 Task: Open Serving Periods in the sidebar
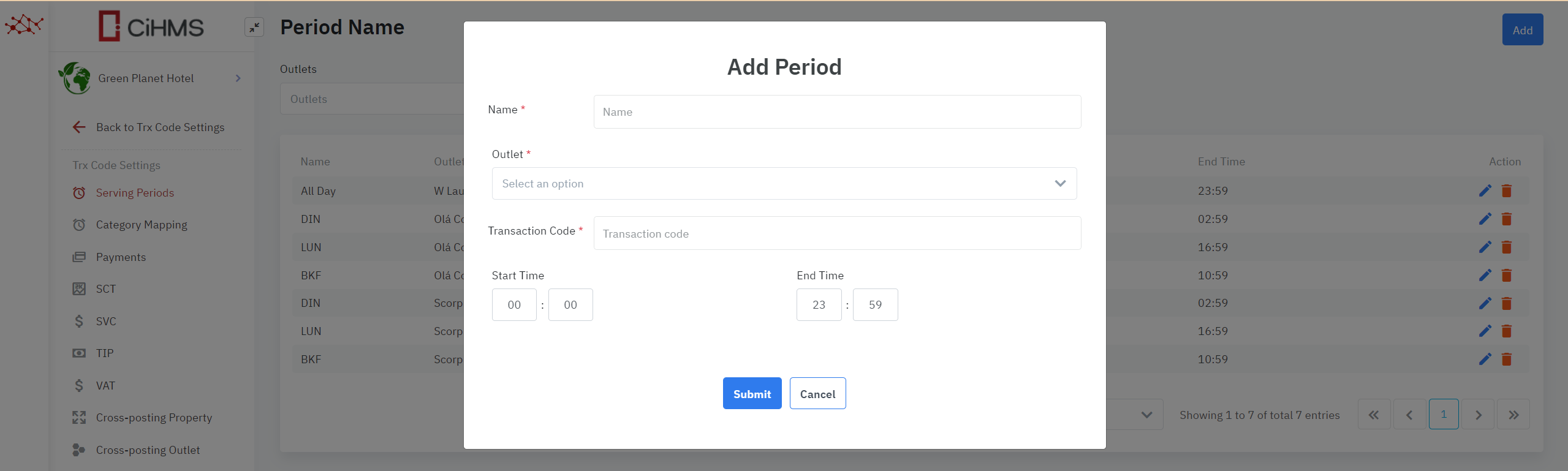click(135, 193)
